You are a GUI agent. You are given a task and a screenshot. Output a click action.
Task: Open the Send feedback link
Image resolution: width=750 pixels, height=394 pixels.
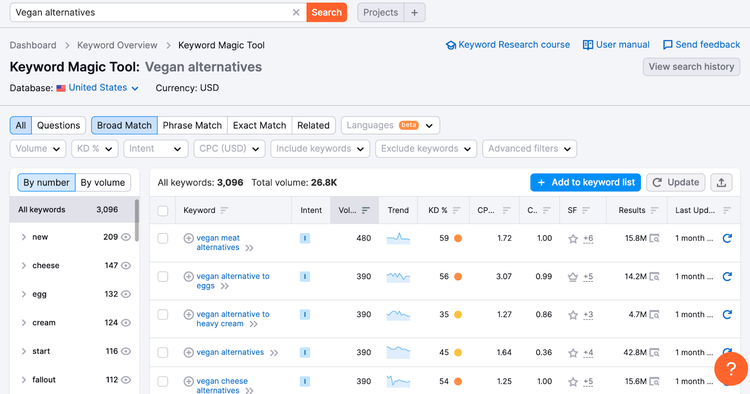tap(701, 45)
